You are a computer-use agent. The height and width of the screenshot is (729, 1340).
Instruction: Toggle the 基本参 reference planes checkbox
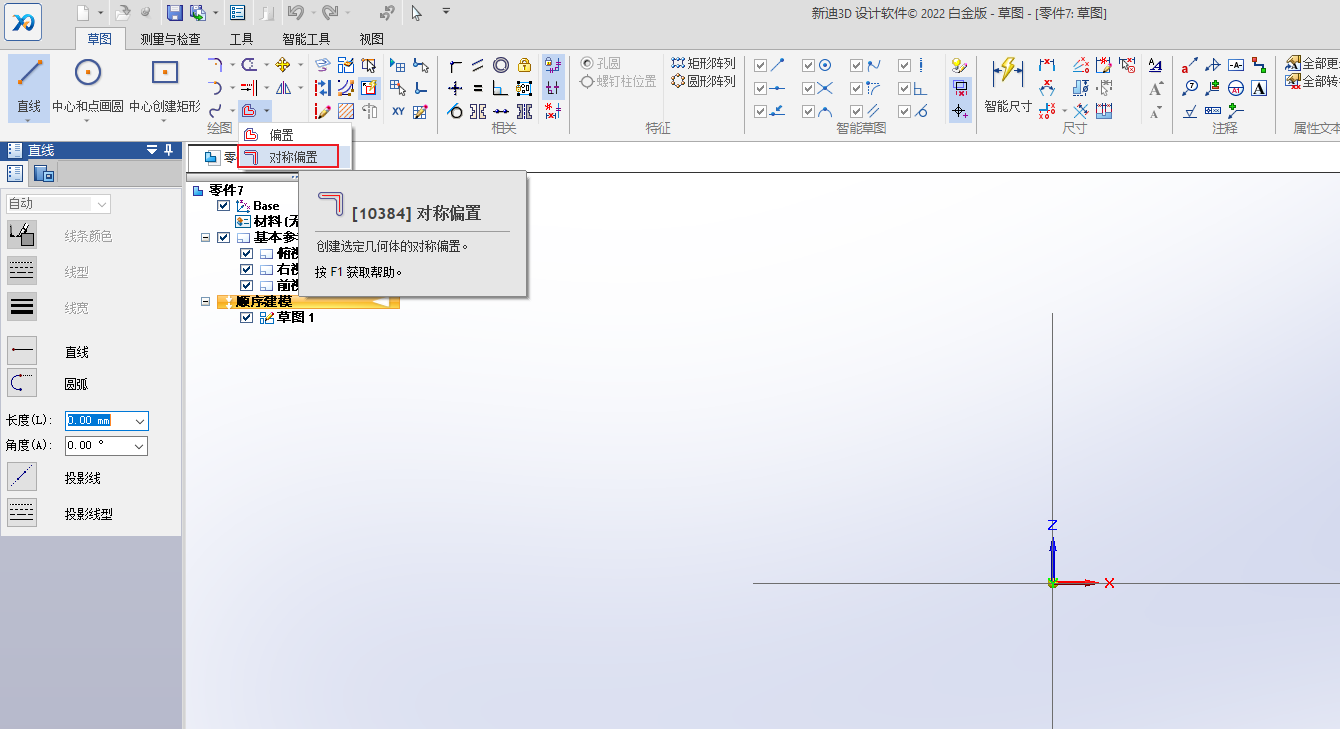point(223,237)
